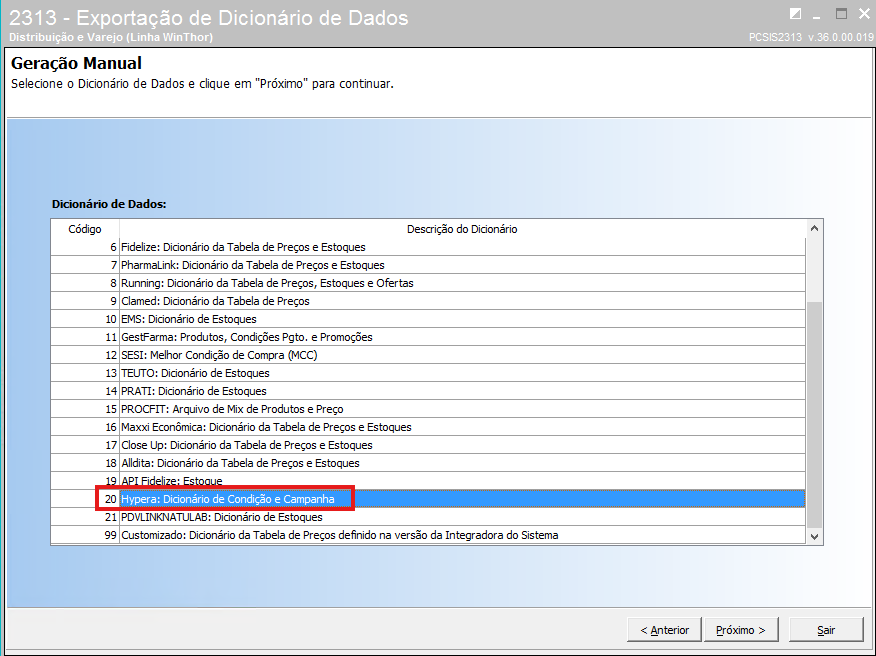Click the vertical scrollbar thumb of the list
This screenshot has width=876, height=656.
[x=815, y=413]
